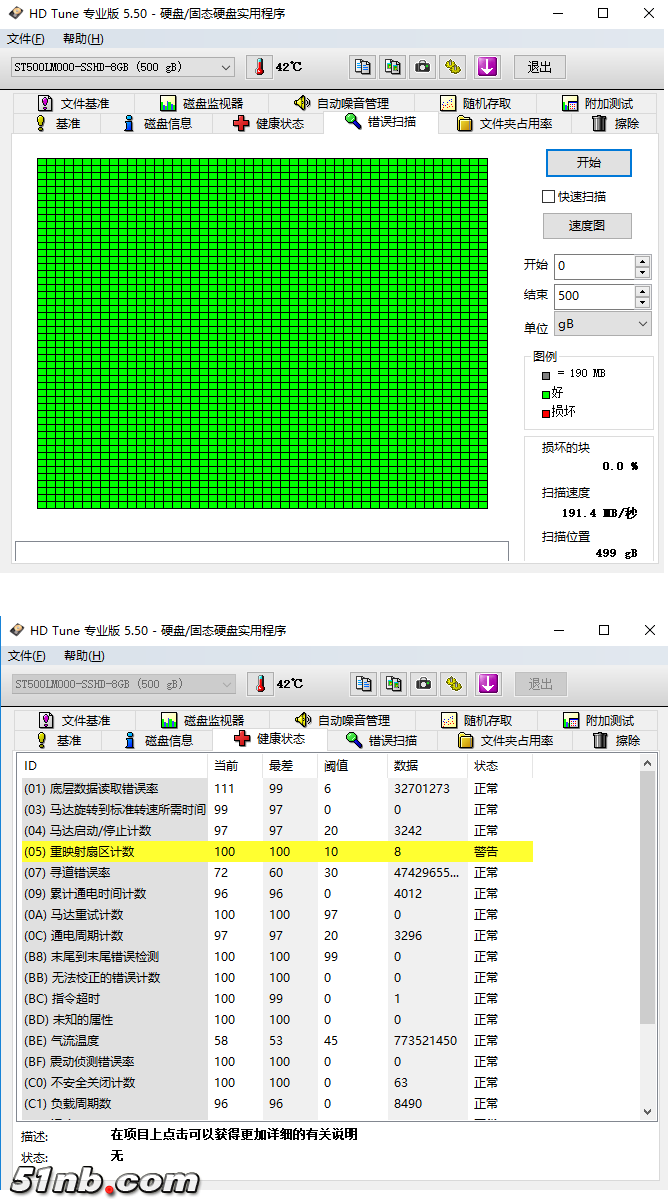The width and height of the screenshot is (668, 1204).
Task: Select row (C0) 不安全关闭计数
Action: 277,1082
